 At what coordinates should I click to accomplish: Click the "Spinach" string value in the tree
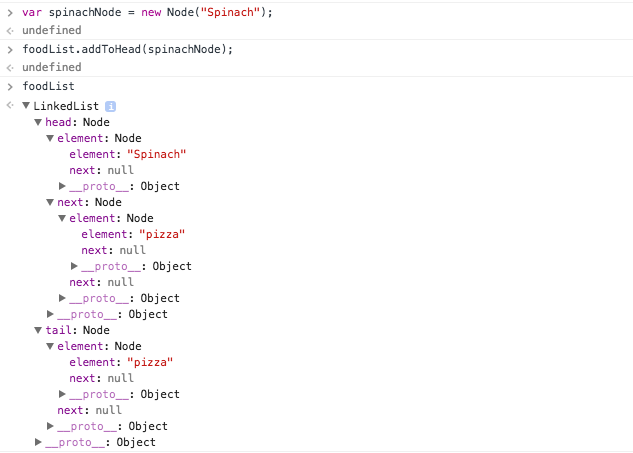click(157, 154)
